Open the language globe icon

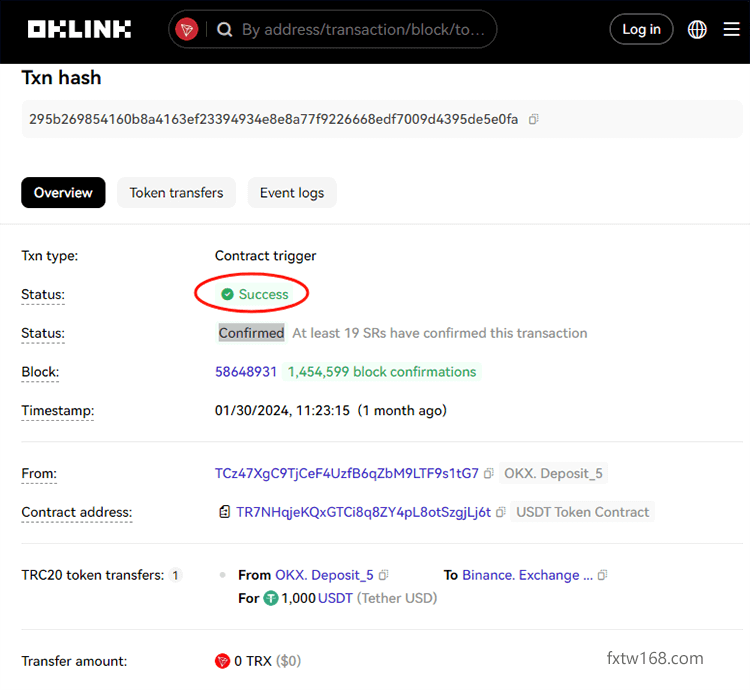[x=697, y=30]
